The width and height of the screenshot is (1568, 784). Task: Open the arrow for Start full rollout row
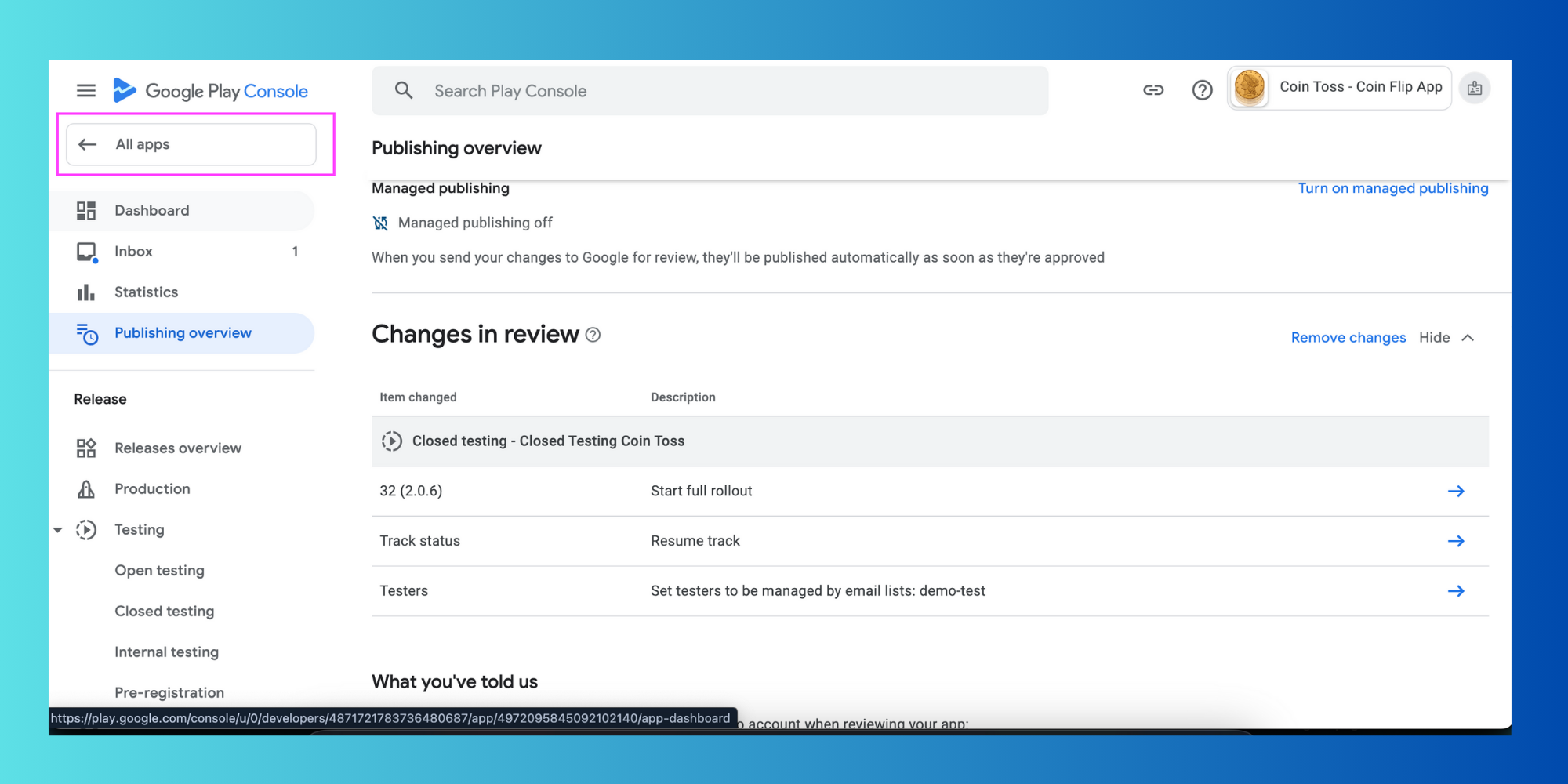[1456, 491]
